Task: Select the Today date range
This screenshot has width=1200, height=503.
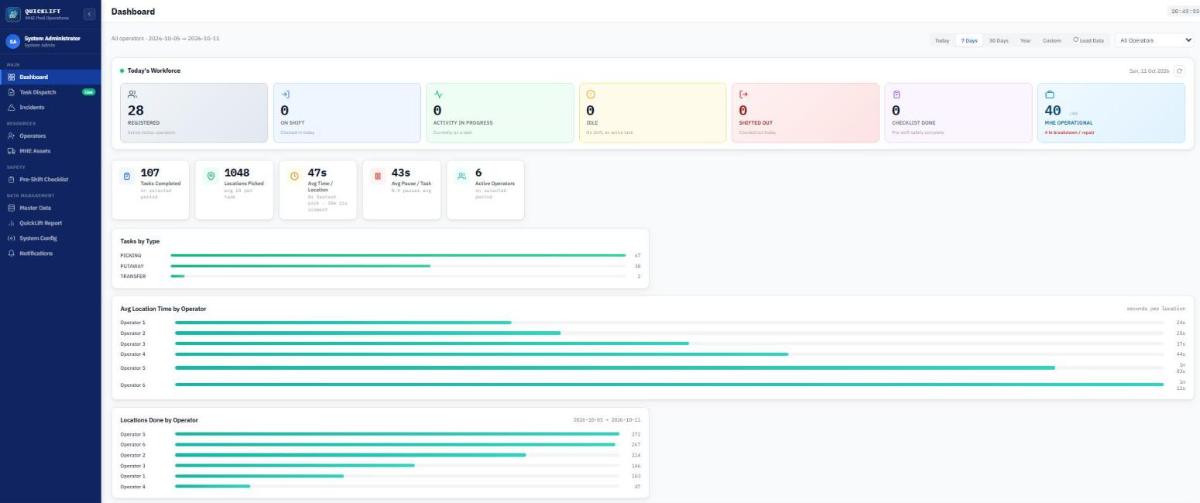Action: 942,40
